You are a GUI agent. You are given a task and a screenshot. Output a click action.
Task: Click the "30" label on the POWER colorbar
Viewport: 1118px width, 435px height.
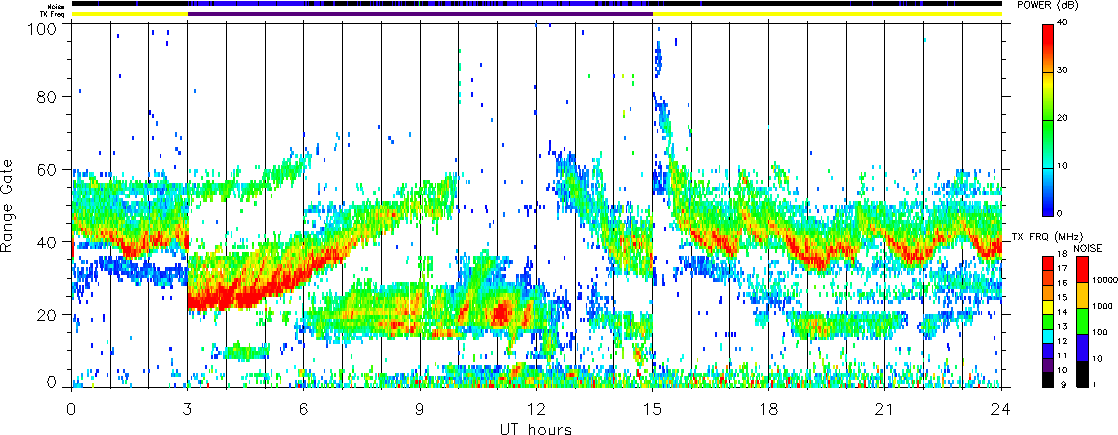click(x=1064, y=71)
